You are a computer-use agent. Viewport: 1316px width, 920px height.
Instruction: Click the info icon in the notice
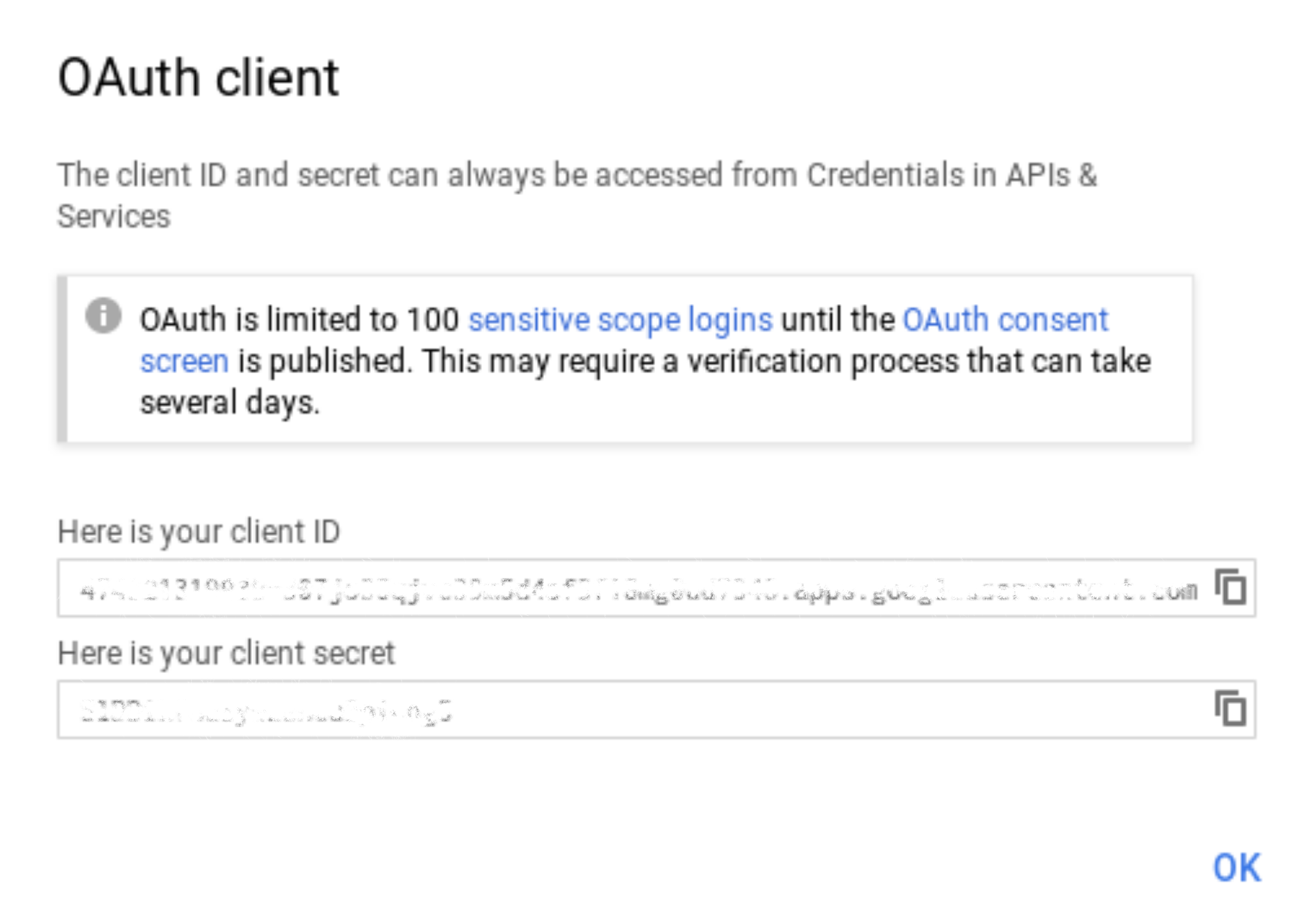click(103, 316)
